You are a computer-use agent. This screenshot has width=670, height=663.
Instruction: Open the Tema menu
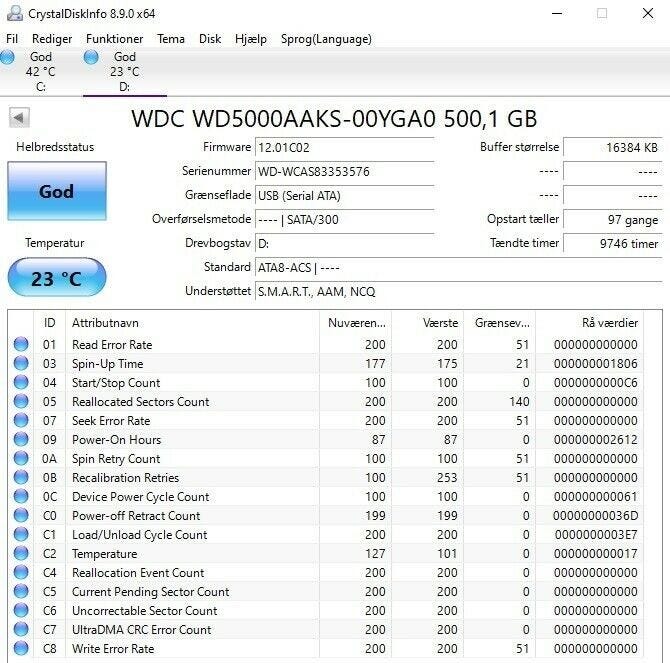coord(170,39)
